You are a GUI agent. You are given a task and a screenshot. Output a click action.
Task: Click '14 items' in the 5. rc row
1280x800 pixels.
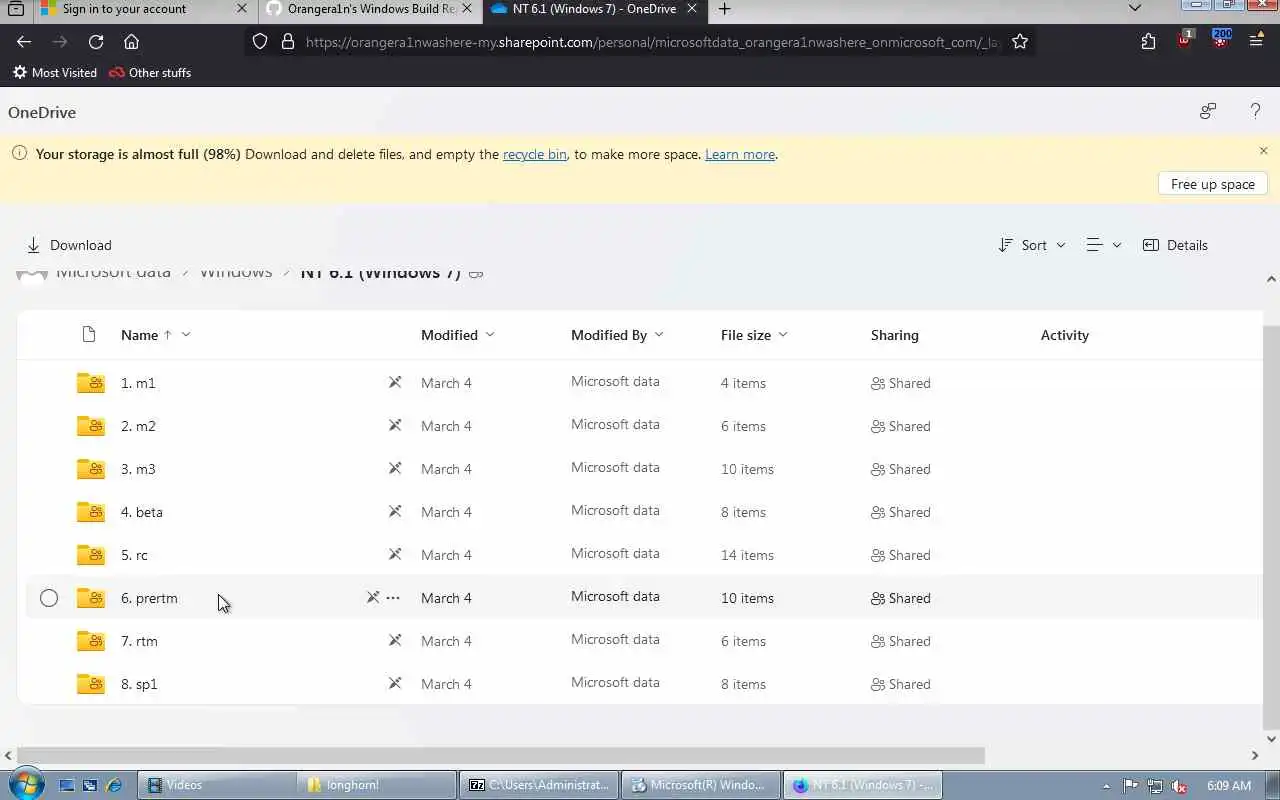pos(747,555)
